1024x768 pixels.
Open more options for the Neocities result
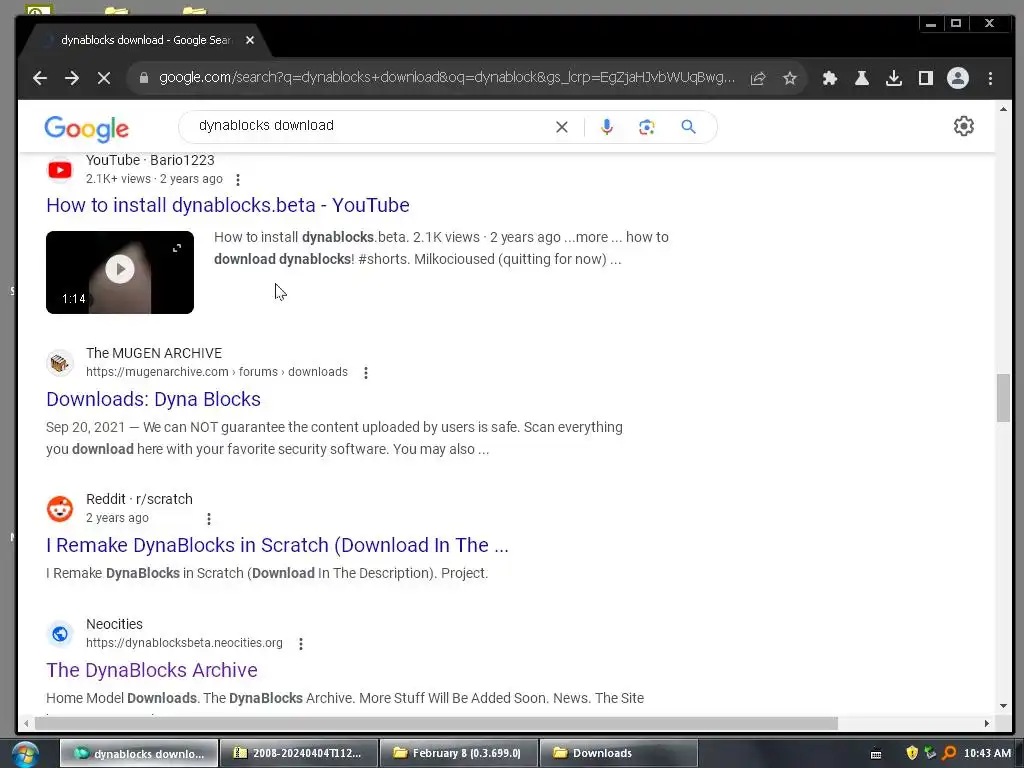click(x=301, y=644)
